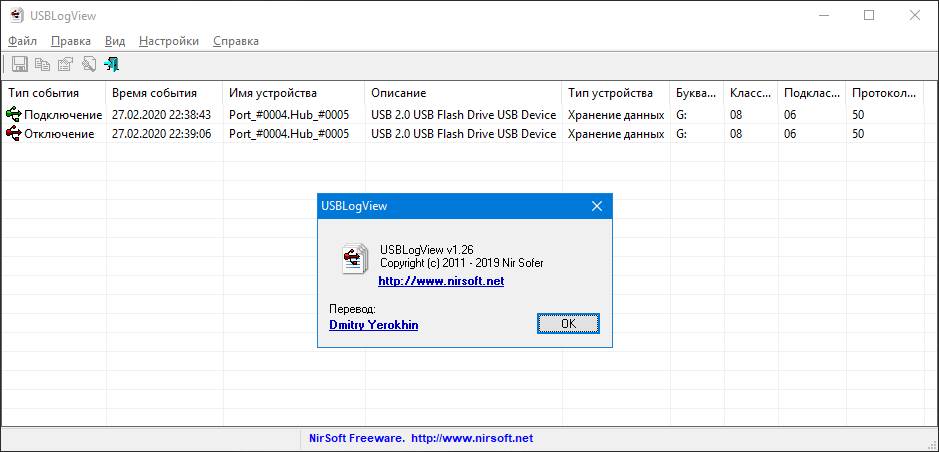Open the Вид menu
This screenshot has height=452, width=939.
115,41
